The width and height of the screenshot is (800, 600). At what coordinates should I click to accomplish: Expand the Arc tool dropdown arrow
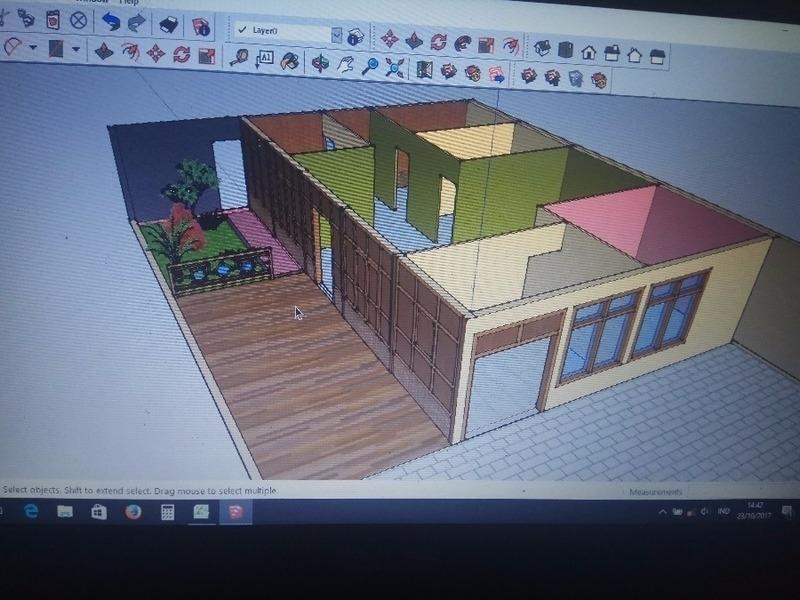pyautogui.click(x=33, y=47)
